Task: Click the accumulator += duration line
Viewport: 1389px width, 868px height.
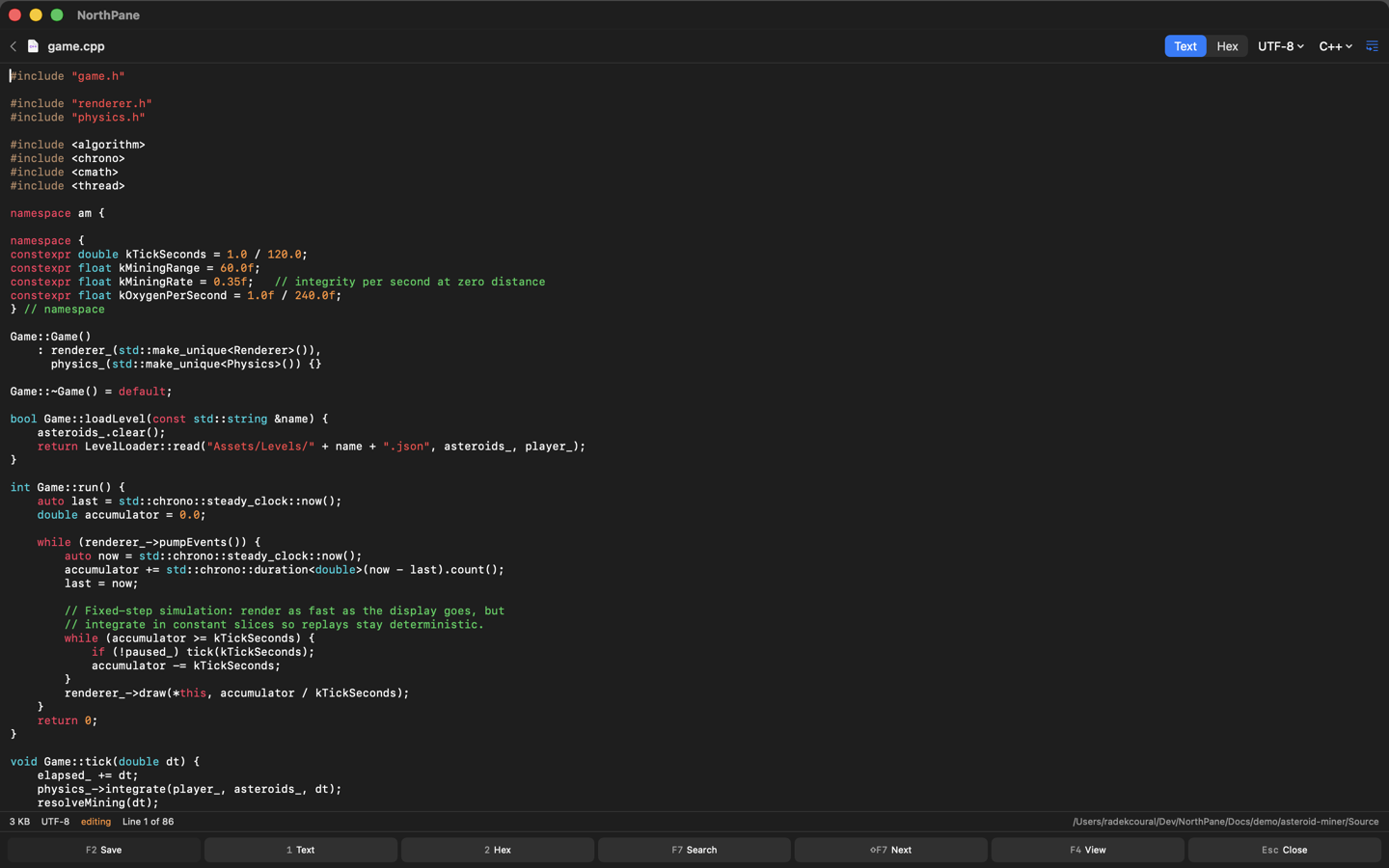Action: point(285,570)
